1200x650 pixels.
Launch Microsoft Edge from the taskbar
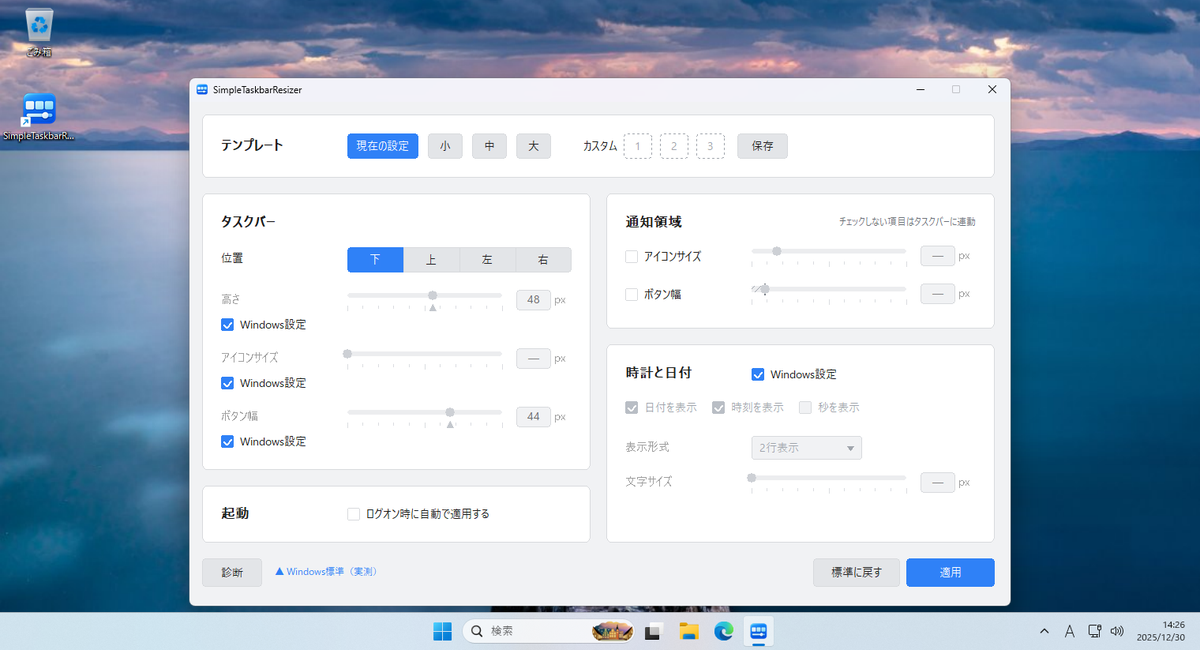[723, 631]
